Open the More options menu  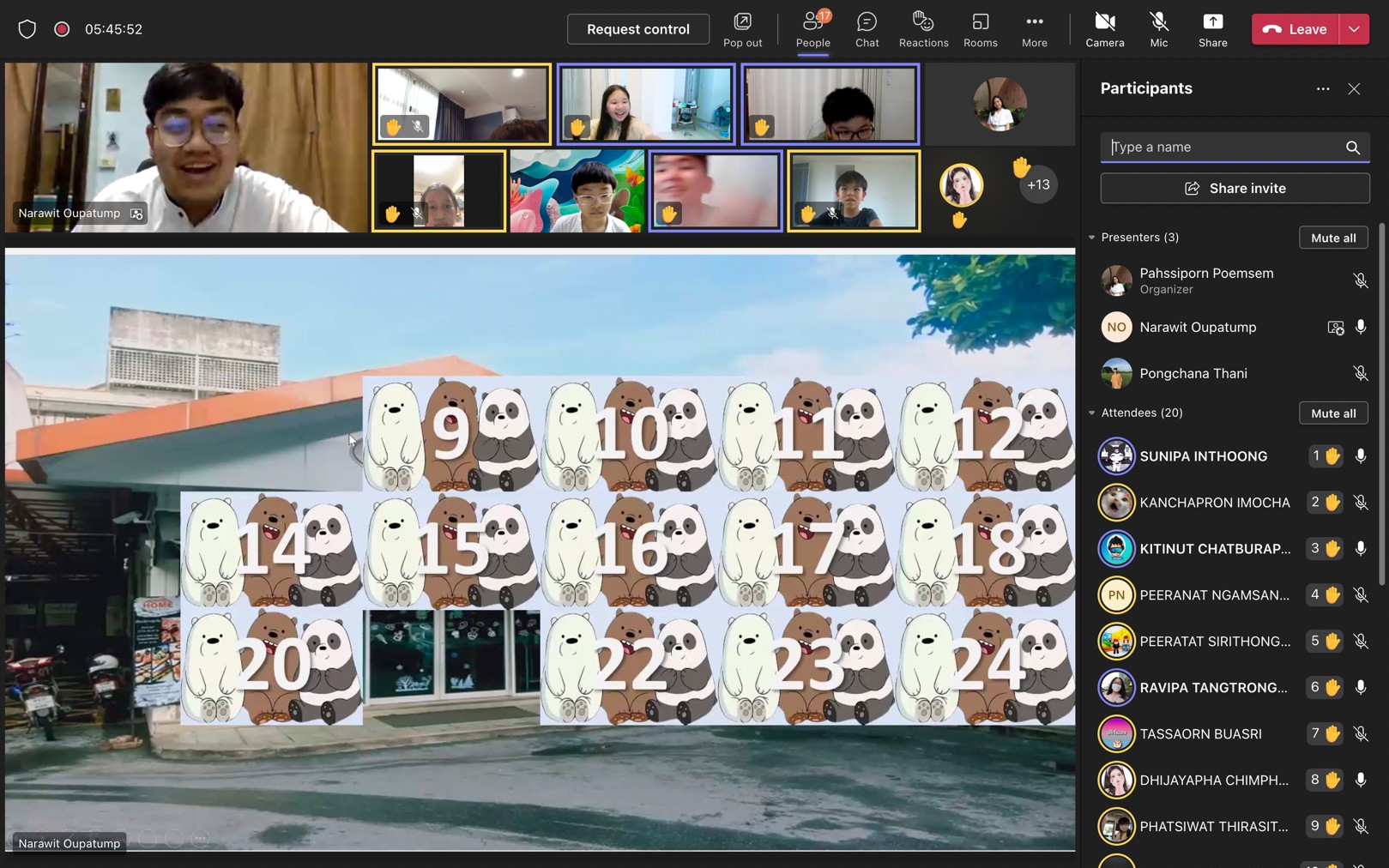pos(1034,29)
